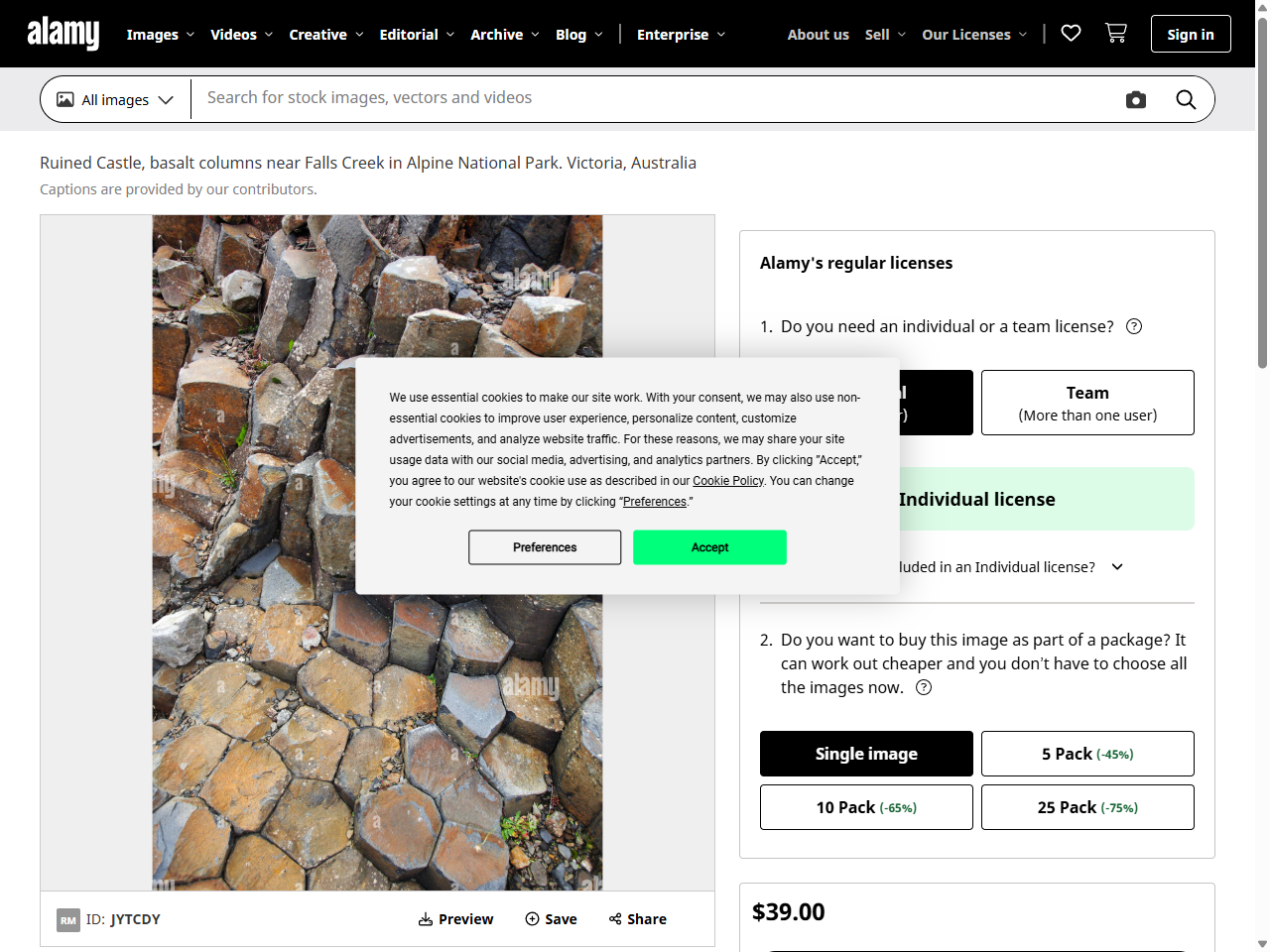Open the Editorial menu
Viewport: 1270px width, 952px height.
417,34
